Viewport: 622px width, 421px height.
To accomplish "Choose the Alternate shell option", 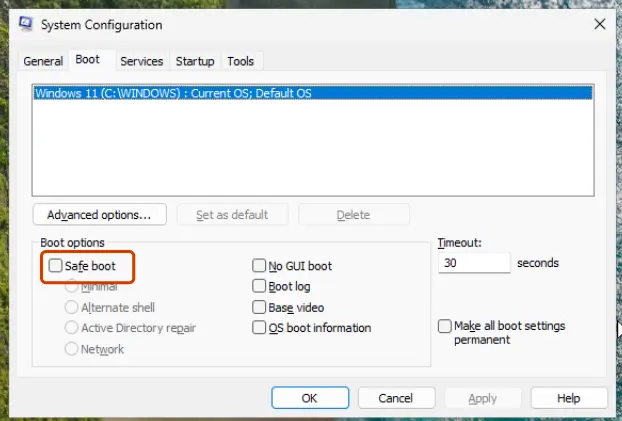I will [71, 307].
